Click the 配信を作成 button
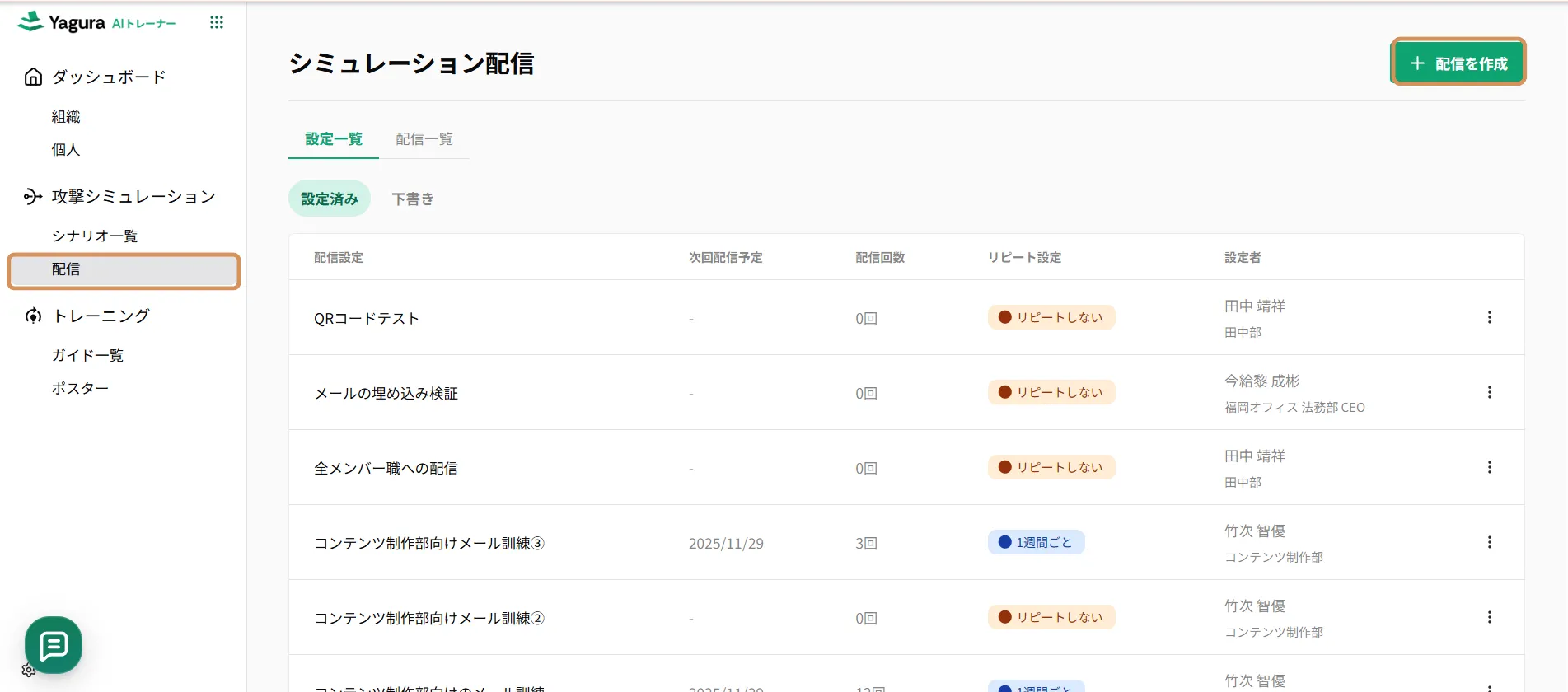 tap(1458, 63)
